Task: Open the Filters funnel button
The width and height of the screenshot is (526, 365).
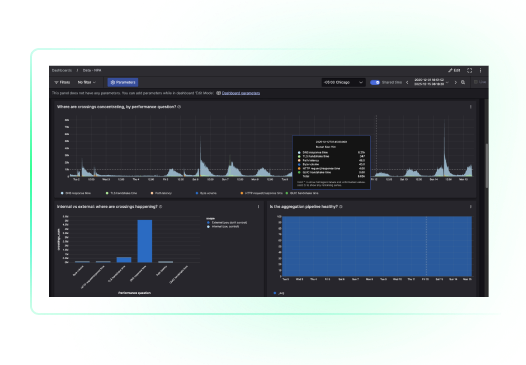Action: [62, 82]
